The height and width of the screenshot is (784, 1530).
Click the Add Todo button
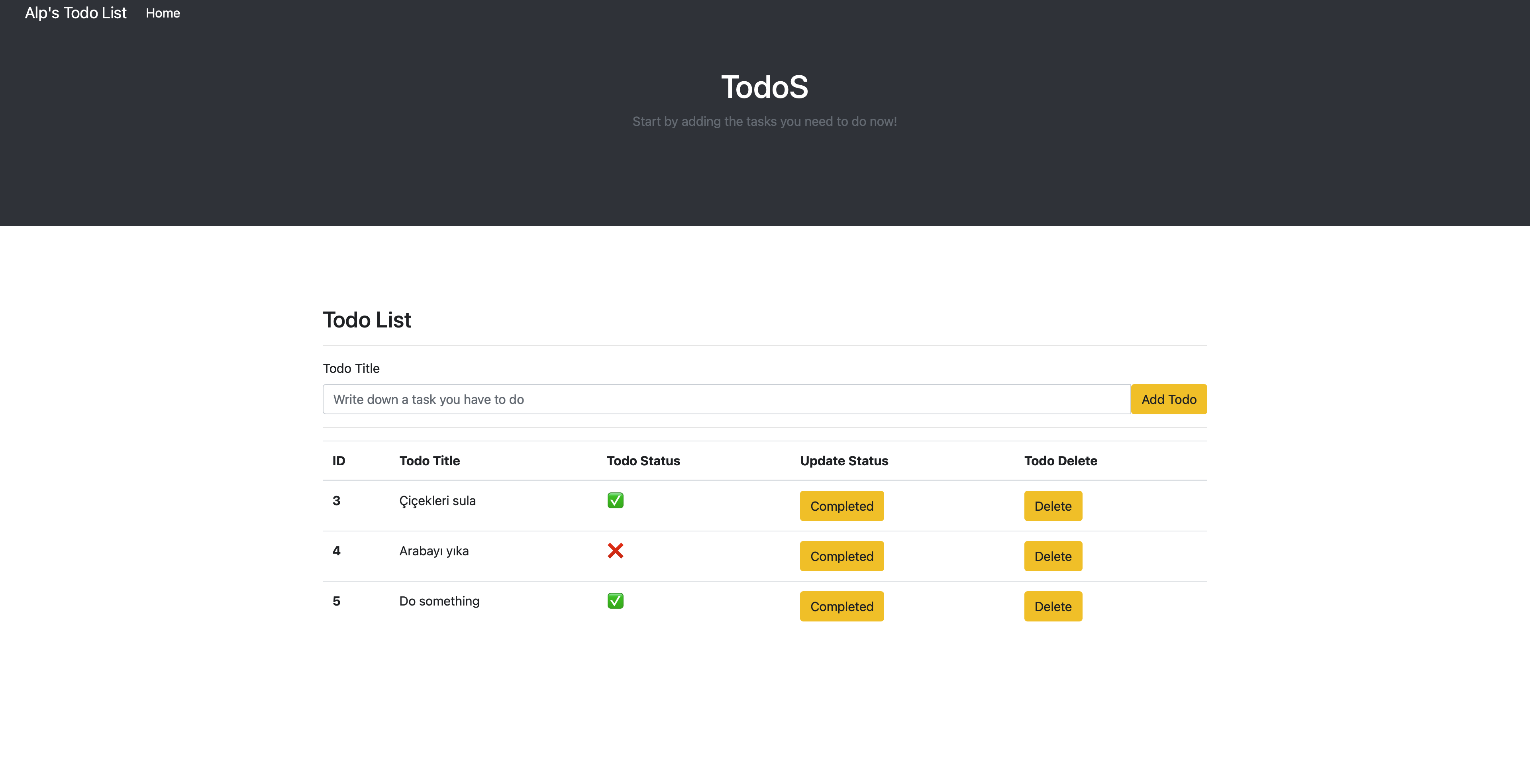pyautogui.click(x=1168, y=398)
